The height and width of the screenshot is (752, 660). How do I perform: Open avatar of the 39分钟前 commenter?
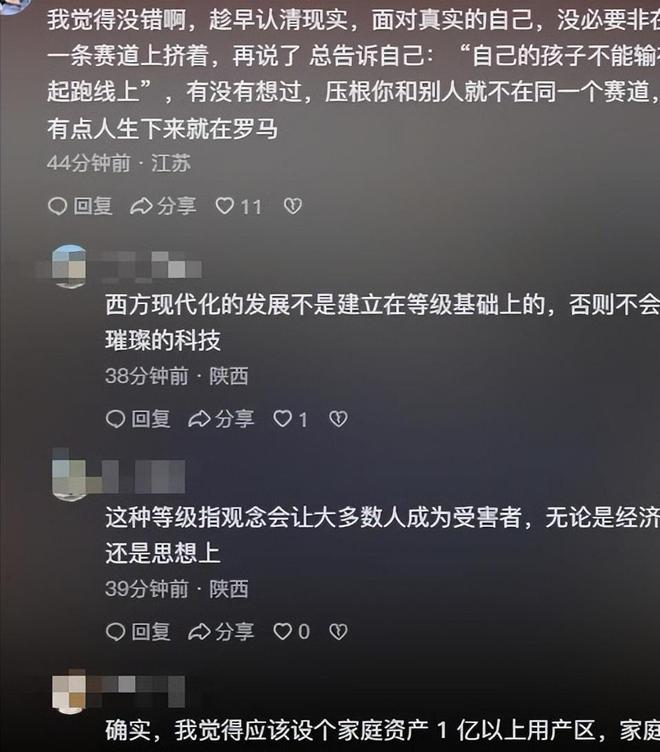pos(69,478)
